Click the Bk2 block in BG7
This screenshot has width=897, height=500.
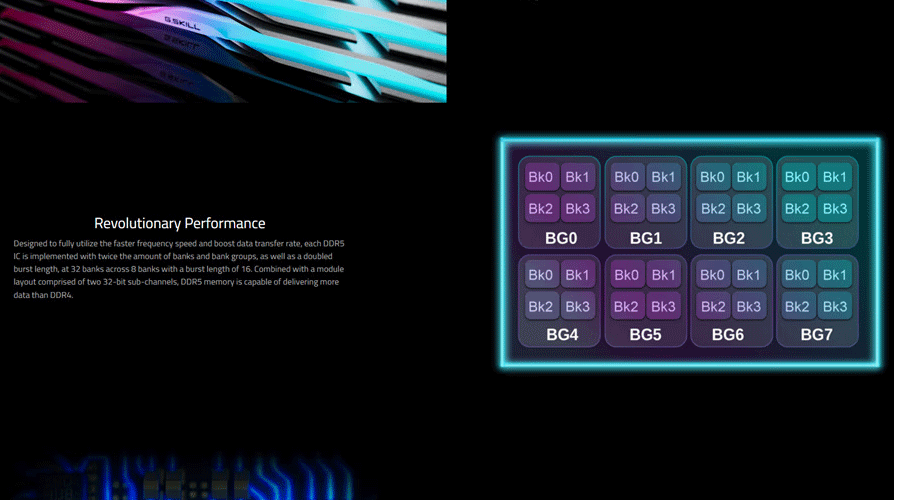pos(797,307)
